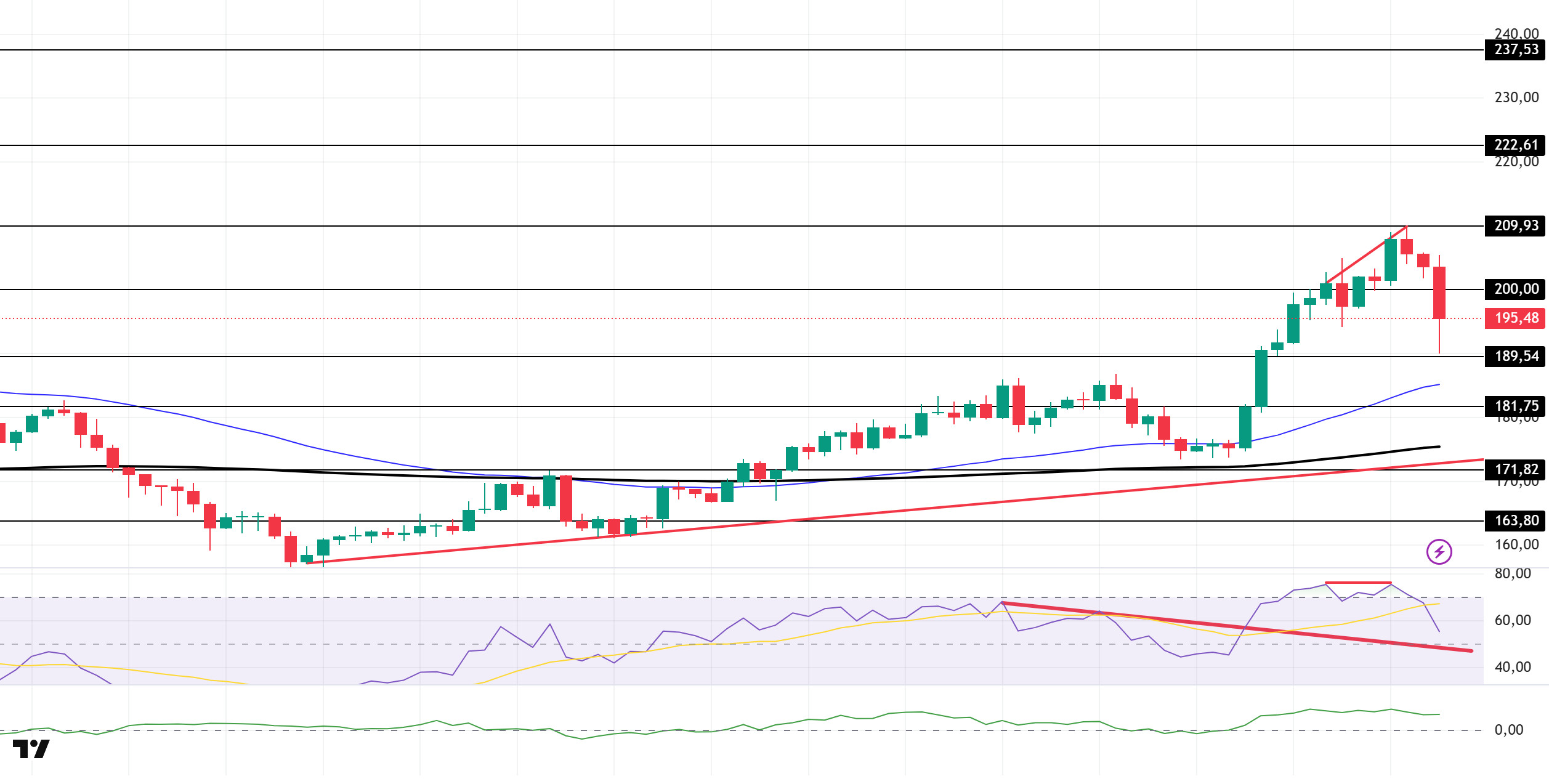Select the 237,53 price level label
The image size is (1549, 784).
tap(1516, 49)
